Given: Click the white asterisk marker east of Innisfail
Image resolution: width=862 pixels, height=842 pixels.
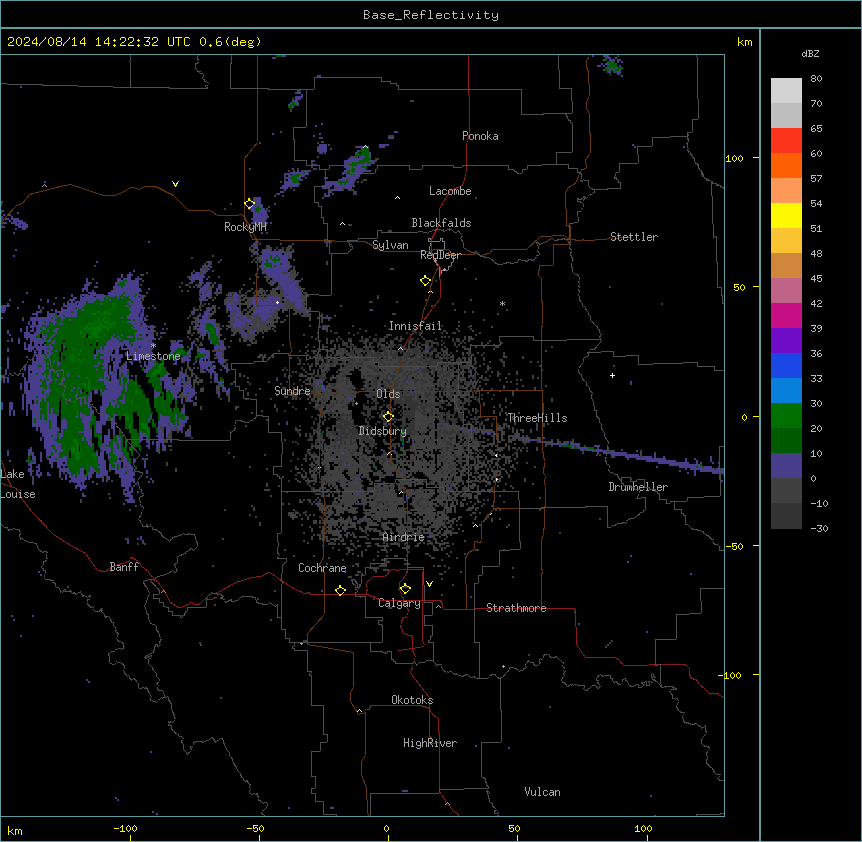Looking at the screenshot, I should pos(502,303).
